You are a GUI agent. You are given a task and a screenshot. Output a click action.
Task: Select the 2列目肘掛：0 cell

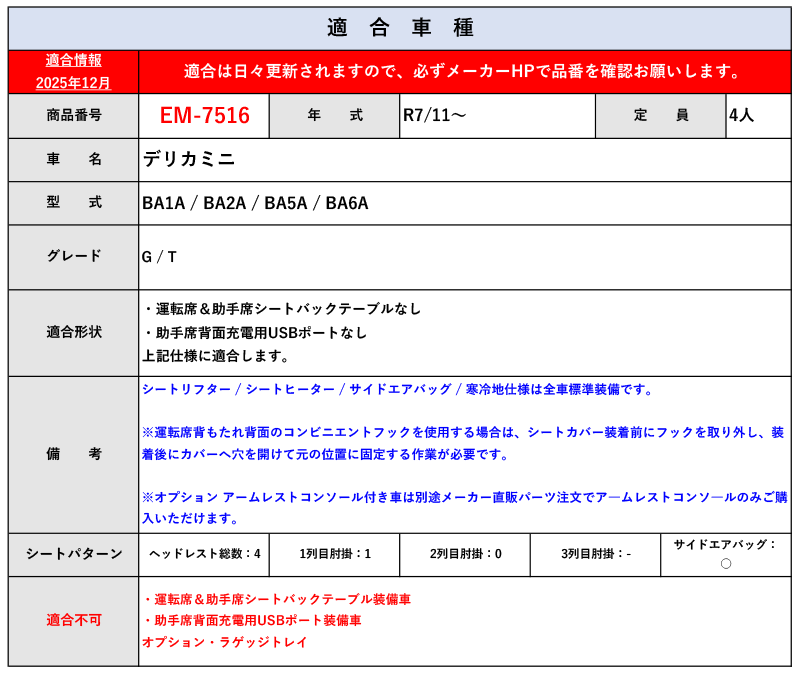(465, 554)
